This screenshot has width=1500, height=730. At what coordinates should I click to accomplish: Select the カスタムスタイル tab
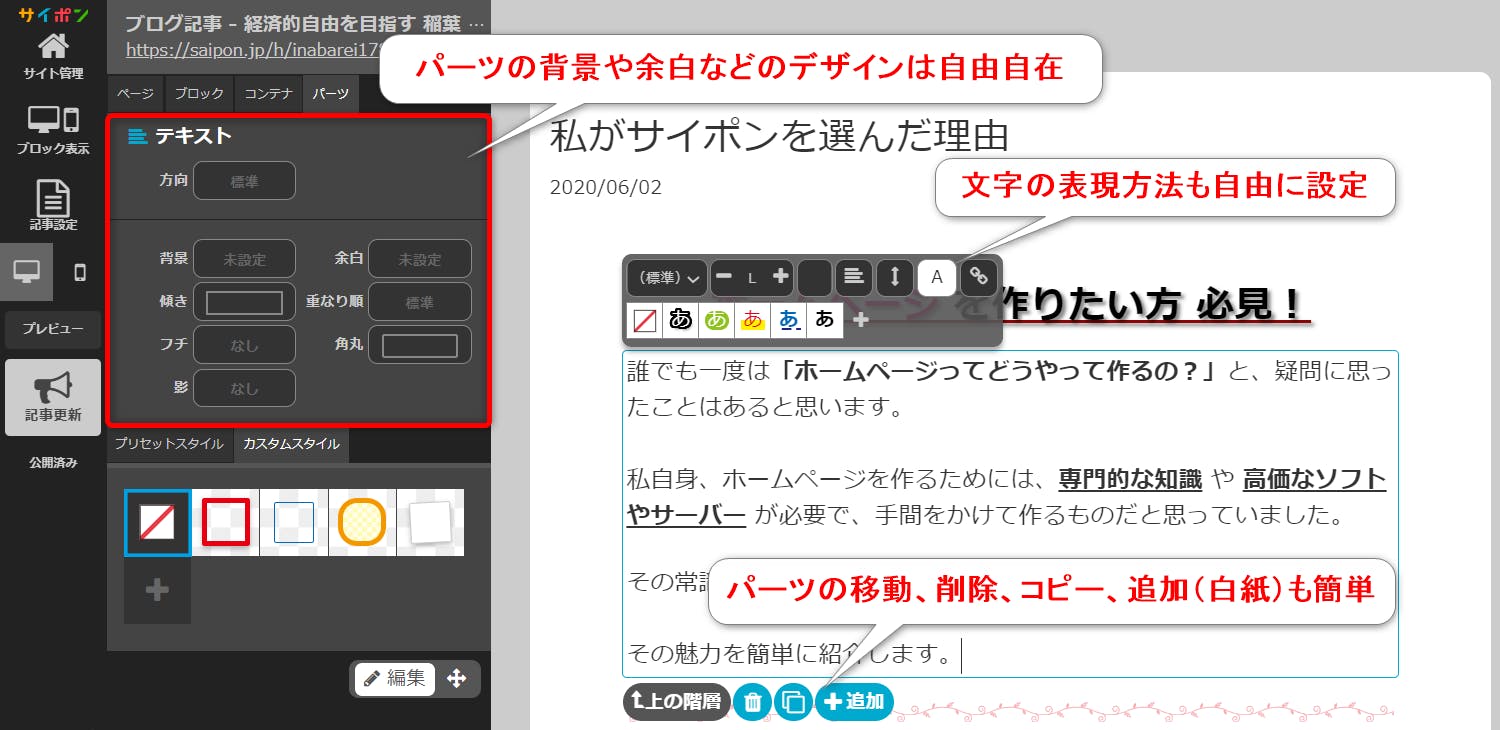(x=291, y=444)
